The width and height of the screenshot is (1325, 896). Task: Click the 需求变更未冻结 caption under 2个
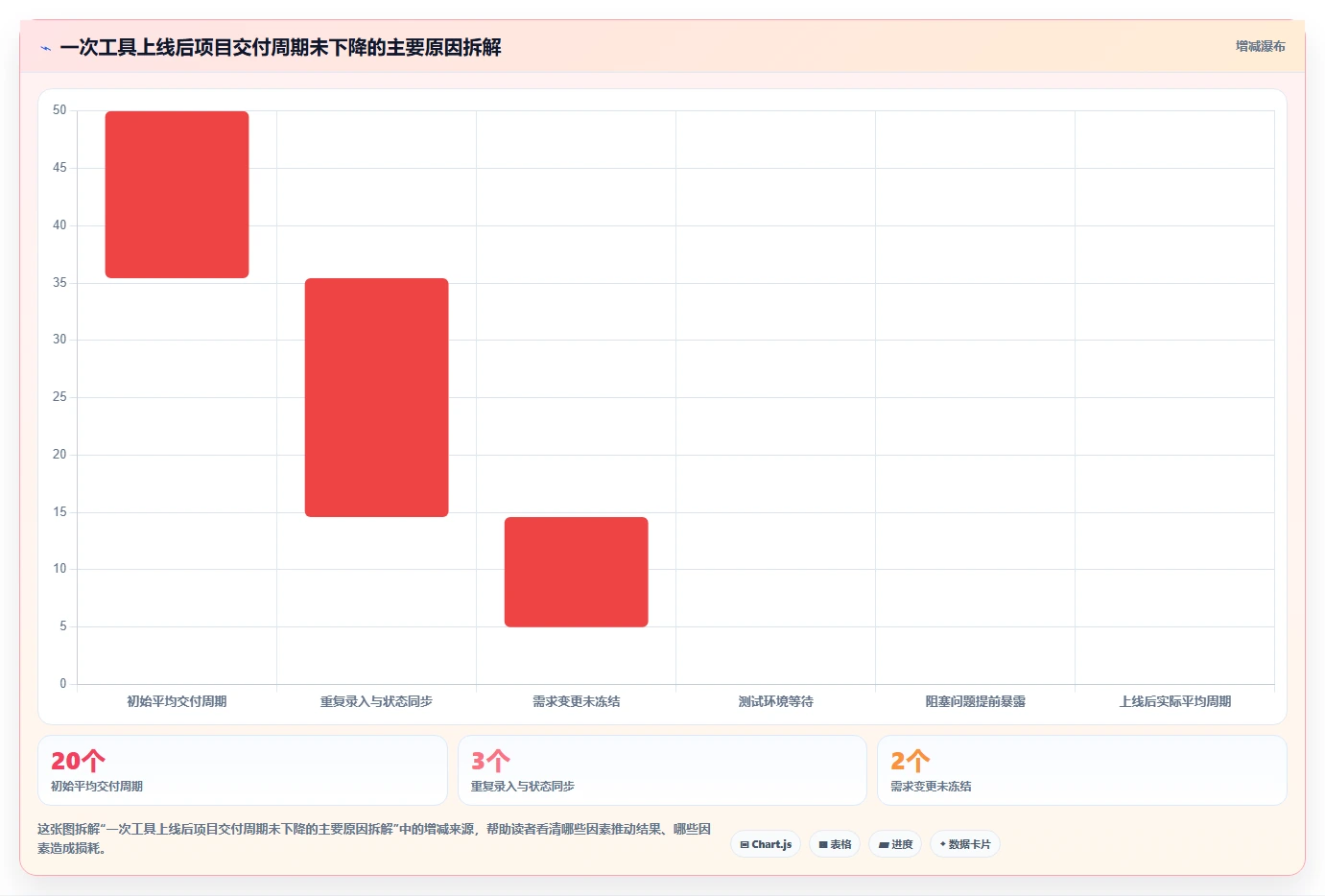click(x=931, y=787)
